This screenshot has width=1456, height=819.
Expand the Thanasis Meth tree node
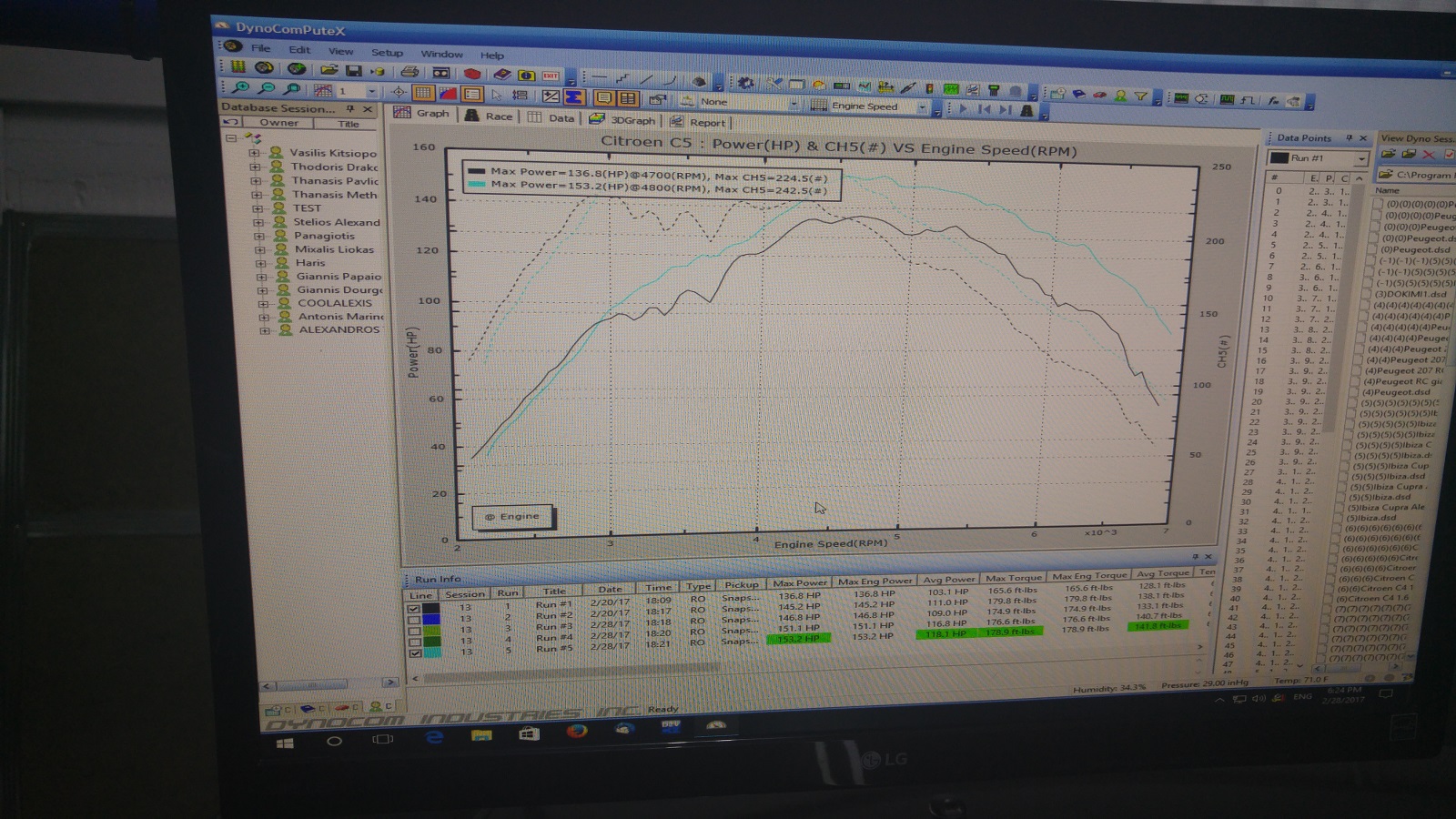point(256,194)
